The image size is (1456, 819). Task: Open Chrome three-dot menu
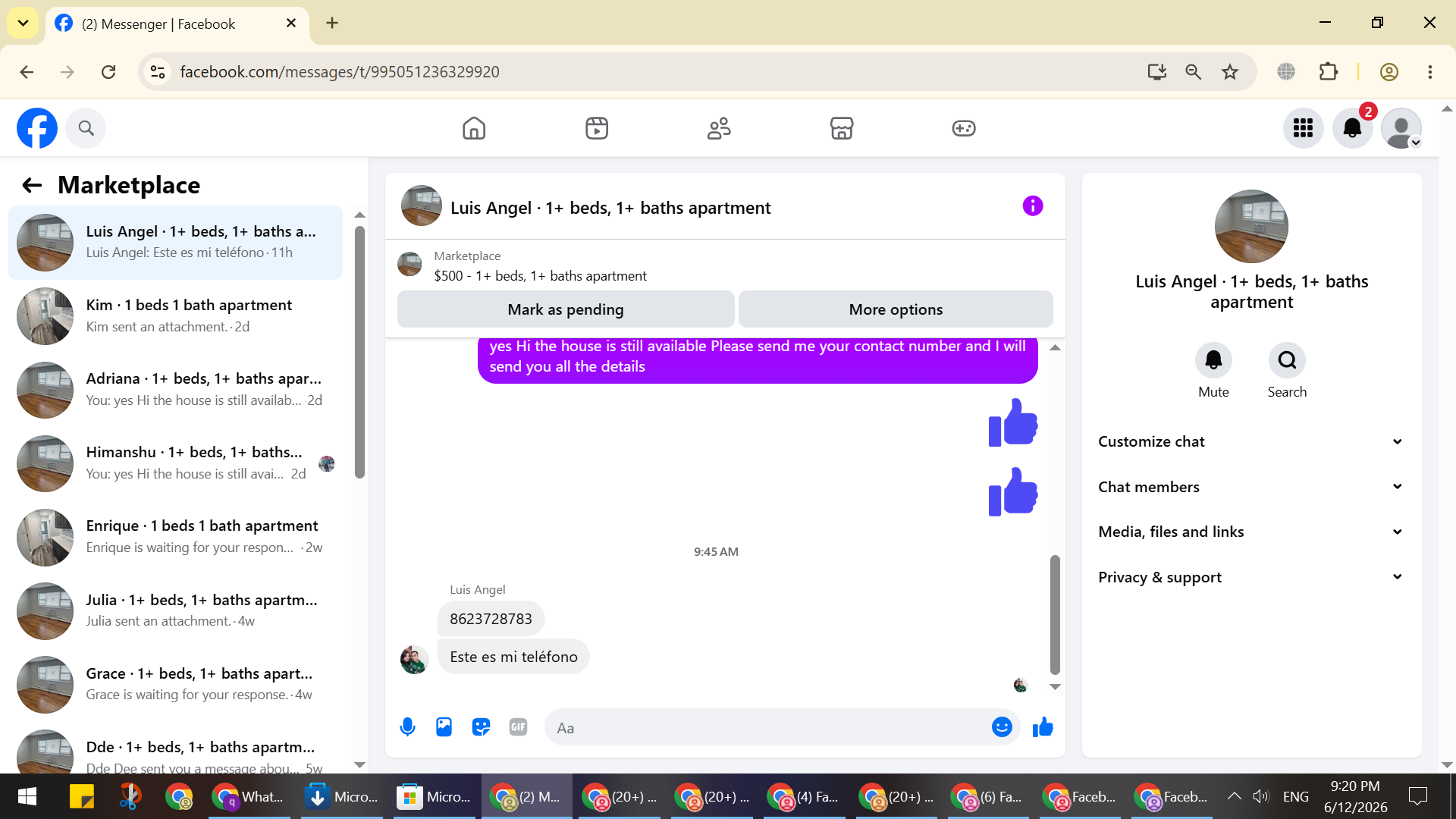1430,71
